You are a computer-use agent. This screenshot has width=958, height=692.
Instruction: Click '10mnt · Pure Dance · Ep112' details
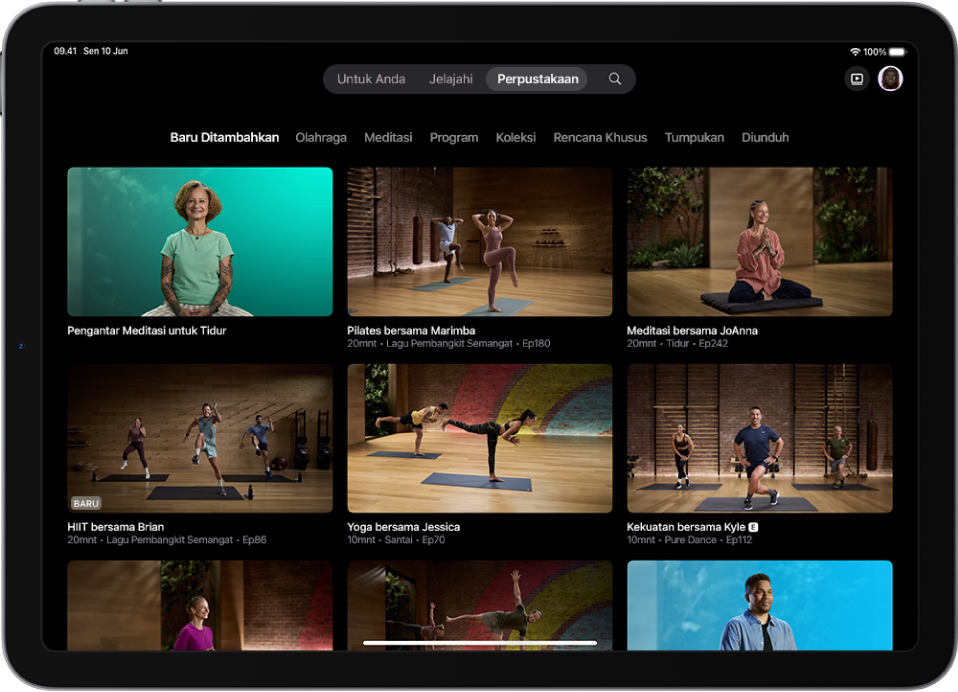point(689,539)
